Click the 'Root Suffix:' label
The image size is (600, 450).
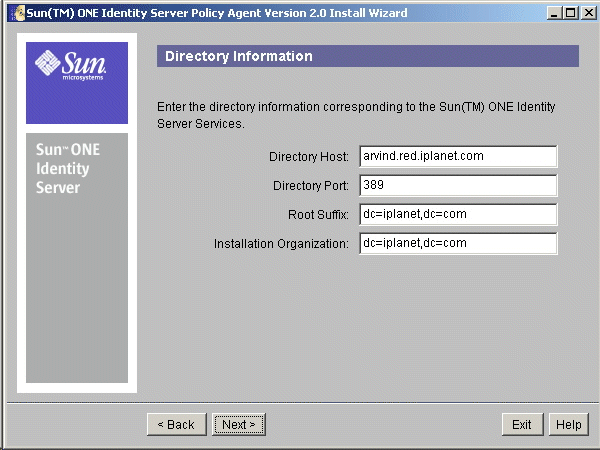pos(318,215)
